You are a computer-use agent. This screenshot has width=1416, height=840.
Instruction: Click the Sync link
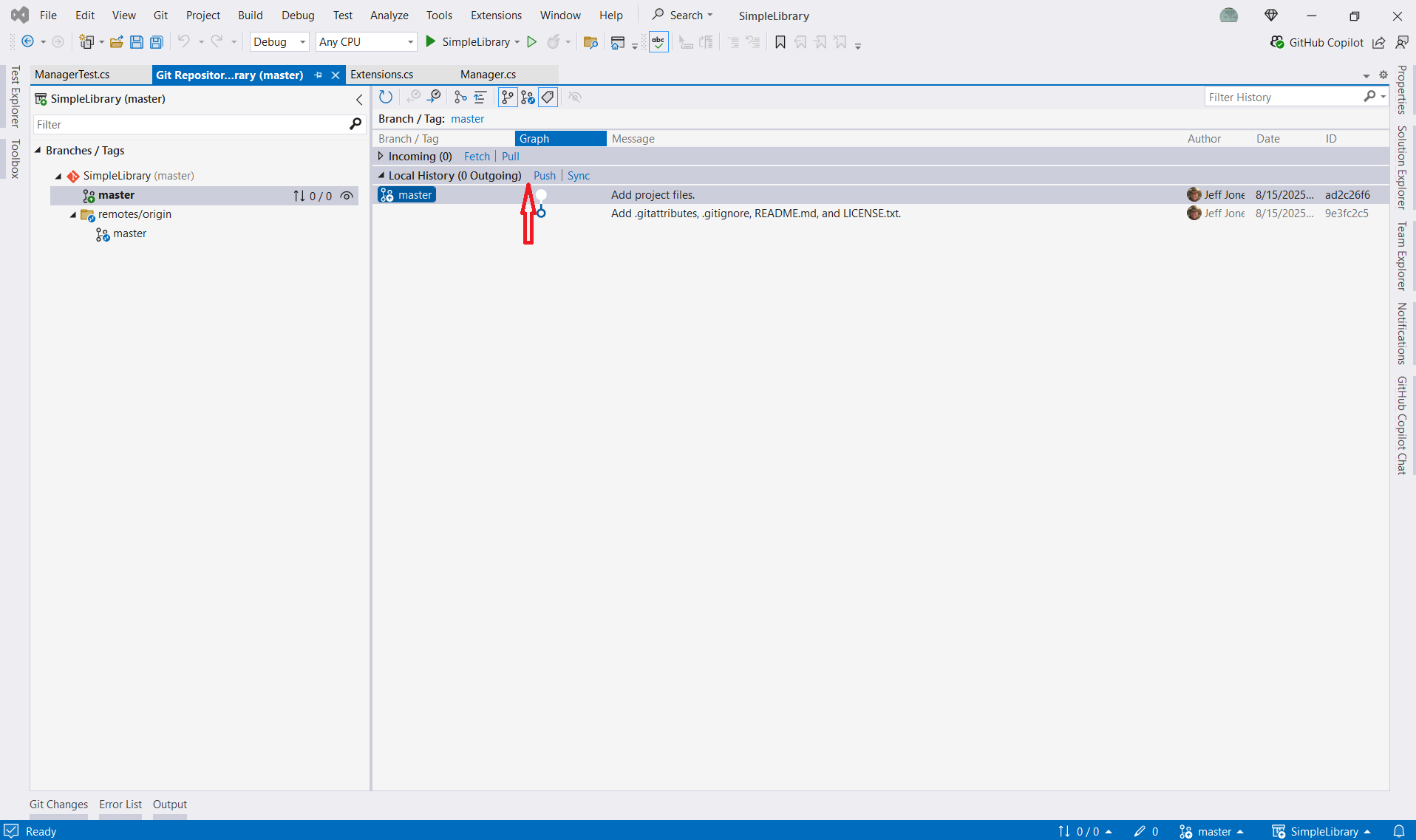pos(579,176)
